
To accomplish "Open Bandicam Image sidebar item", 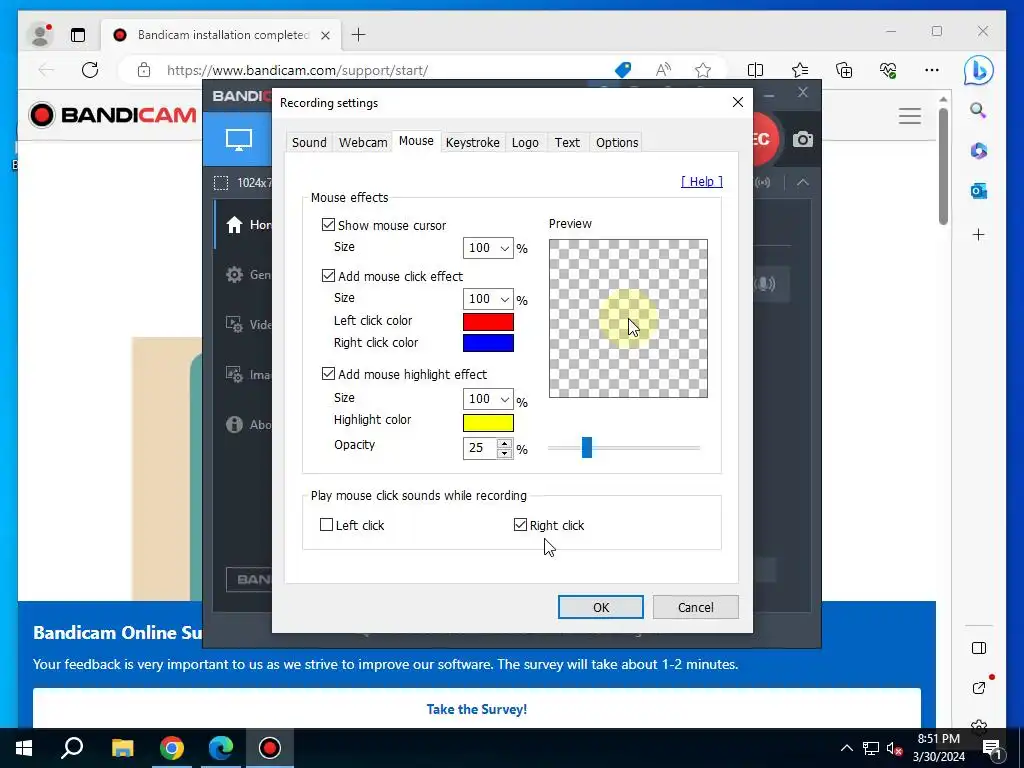I will [x=248, y=374].
